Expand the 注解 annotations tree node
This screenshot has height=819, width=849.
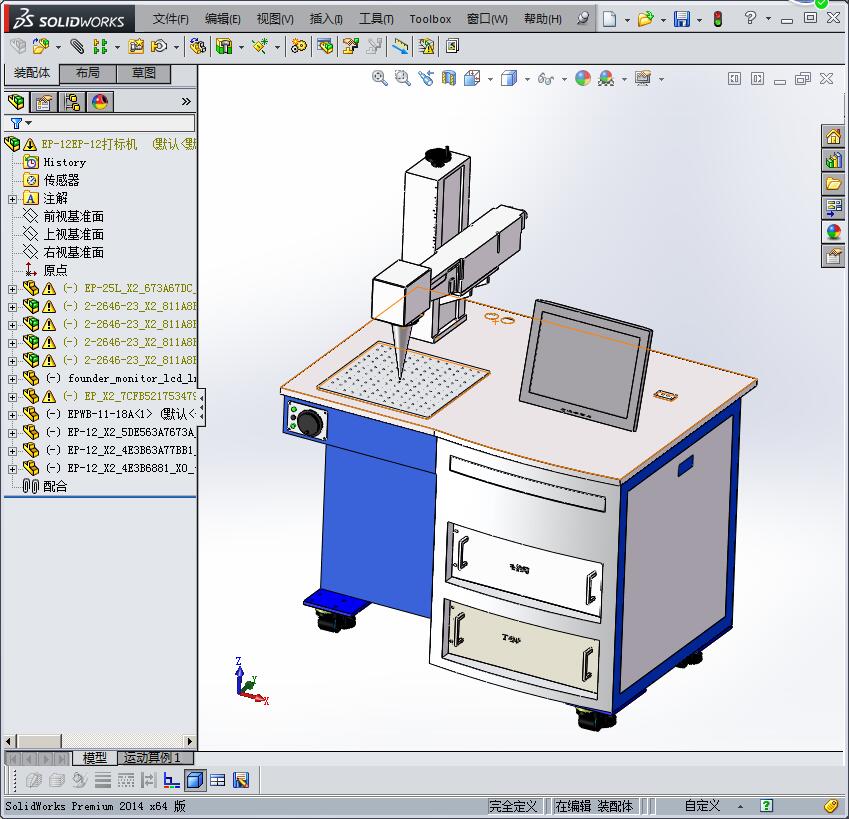pyautogui.click(x=12, y=199)
